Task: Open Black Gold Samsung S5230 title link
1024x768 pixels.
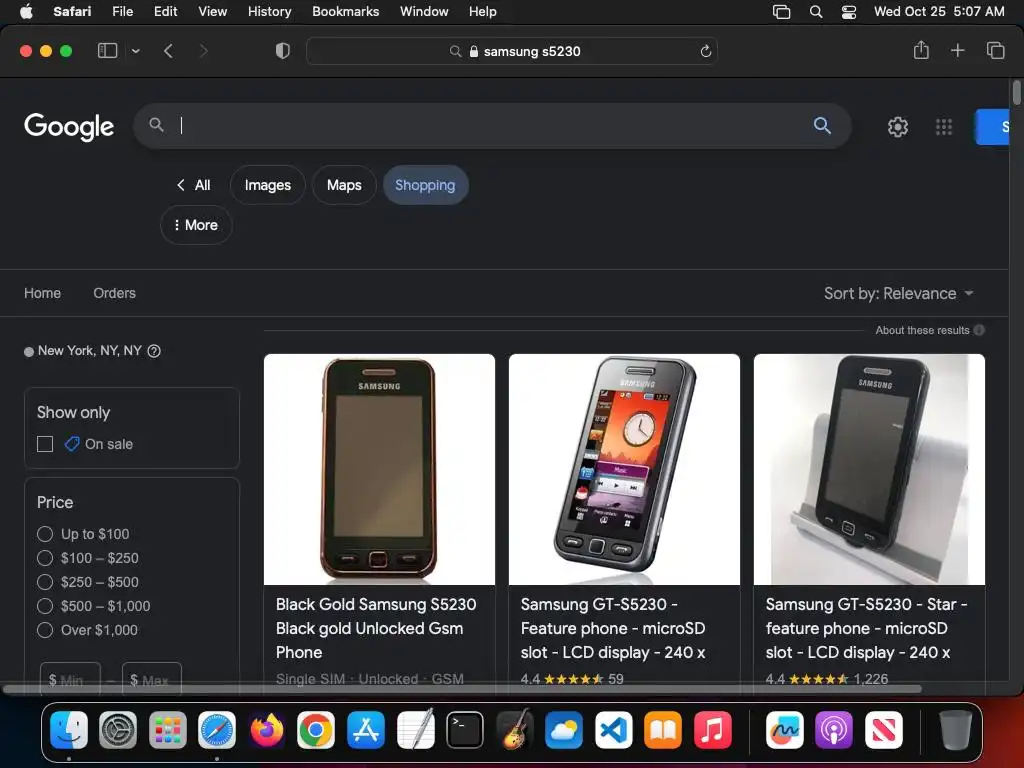Action: [376, 628]
